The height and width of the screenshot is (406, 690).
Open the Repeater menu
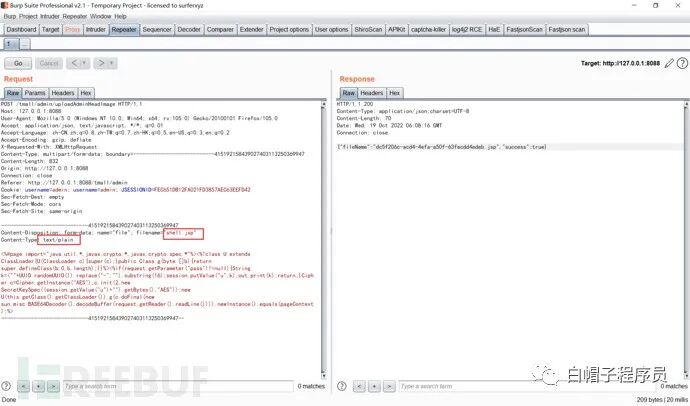click(75, 16)
